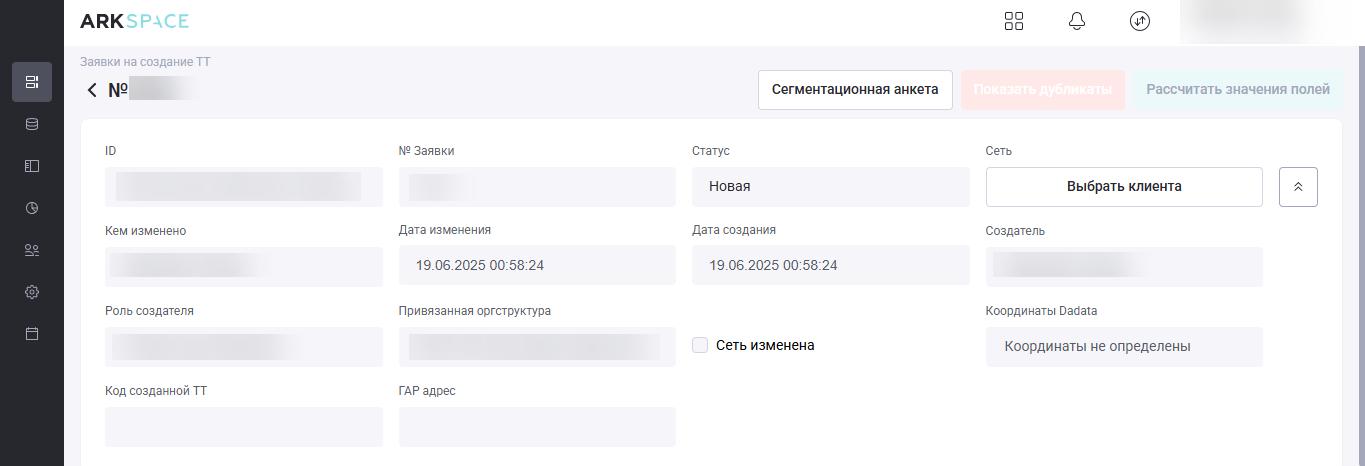Screen dimensions: 1365x466
Task: Select the active list icon in sidebar
Action: click(x=32, y=82)
